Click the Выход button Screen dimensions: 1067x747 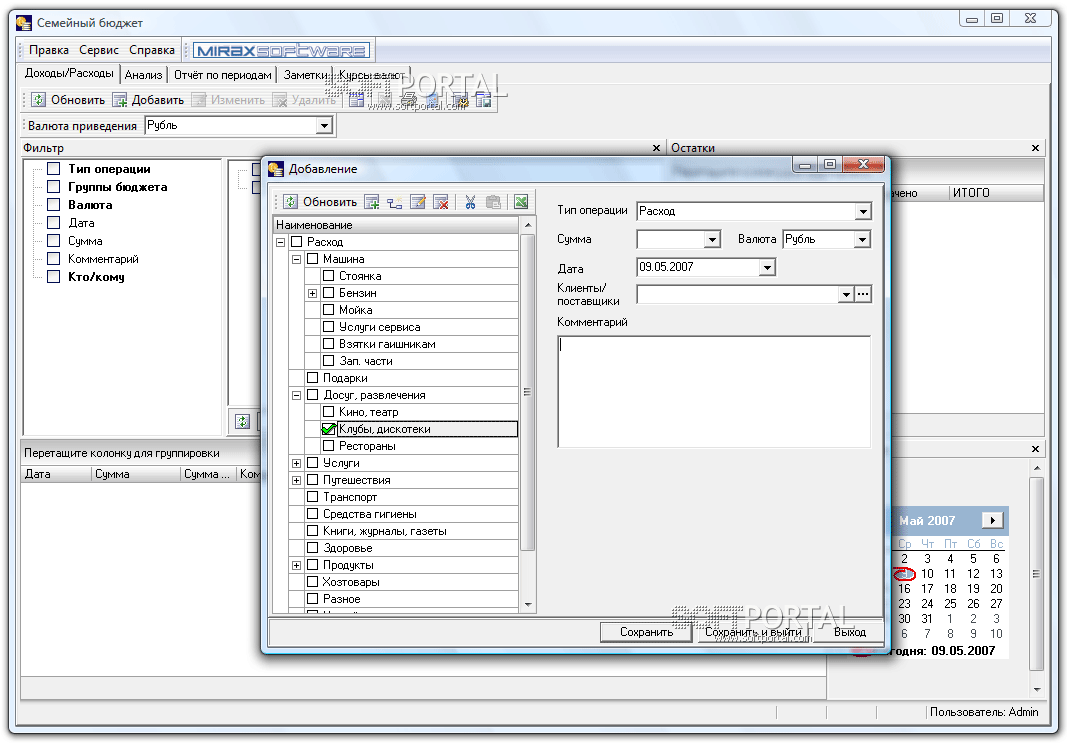pos(849,632)
